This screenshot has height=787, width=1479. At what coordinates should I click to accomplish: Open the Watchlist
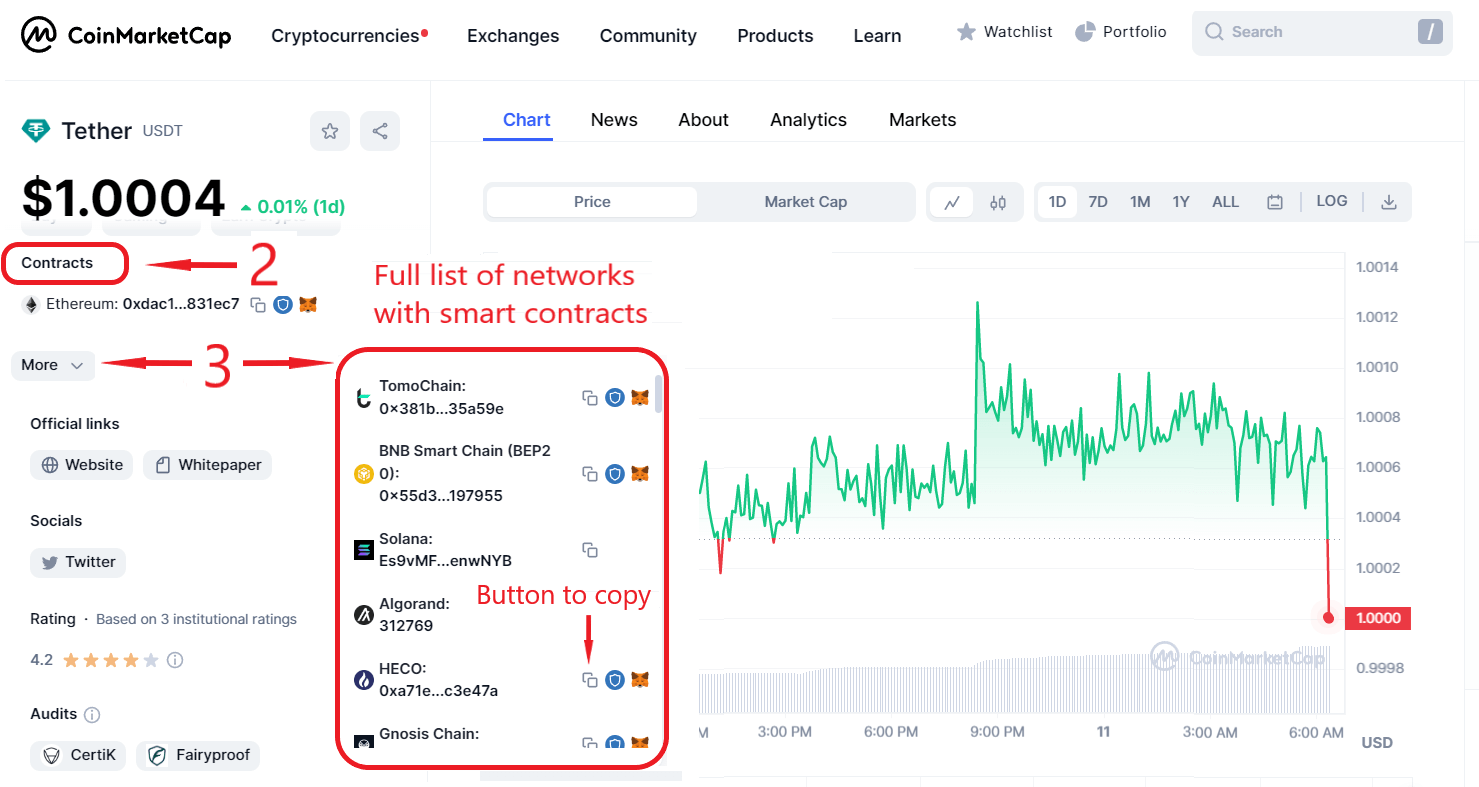[x=1004, y=32]
